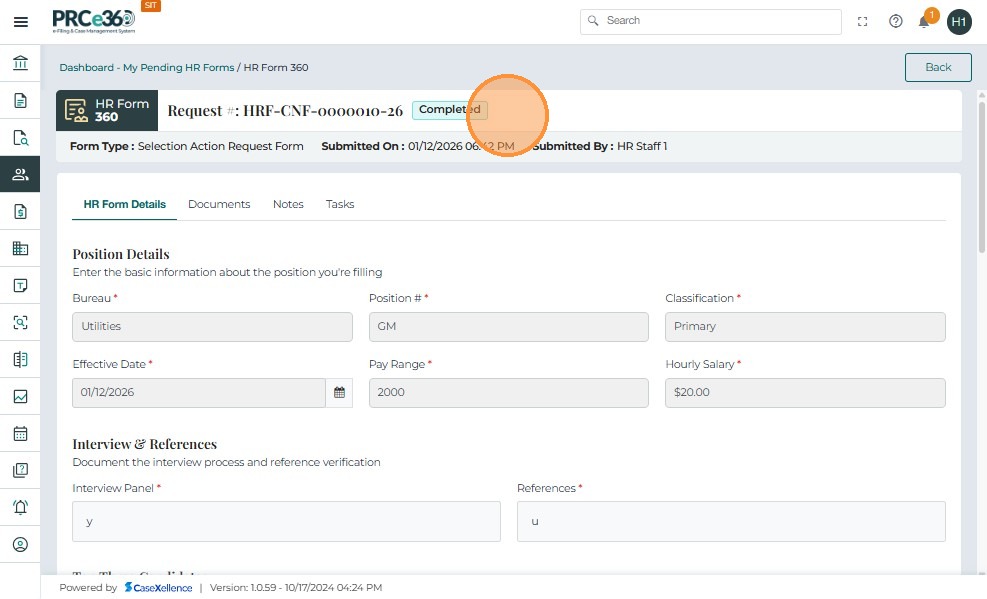Select the Tasks tab
987x599 pixels.
pos(340,204)
